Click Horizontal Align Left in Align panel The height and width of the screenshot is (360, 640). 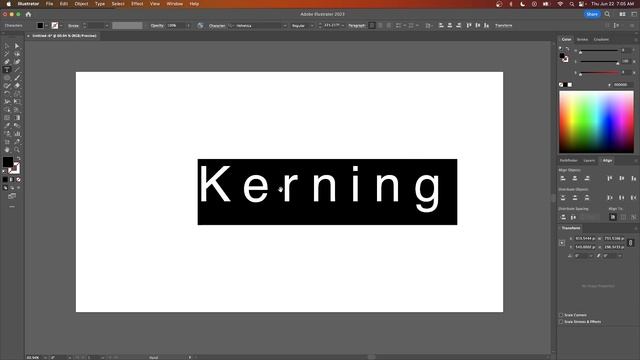(563, 178)
